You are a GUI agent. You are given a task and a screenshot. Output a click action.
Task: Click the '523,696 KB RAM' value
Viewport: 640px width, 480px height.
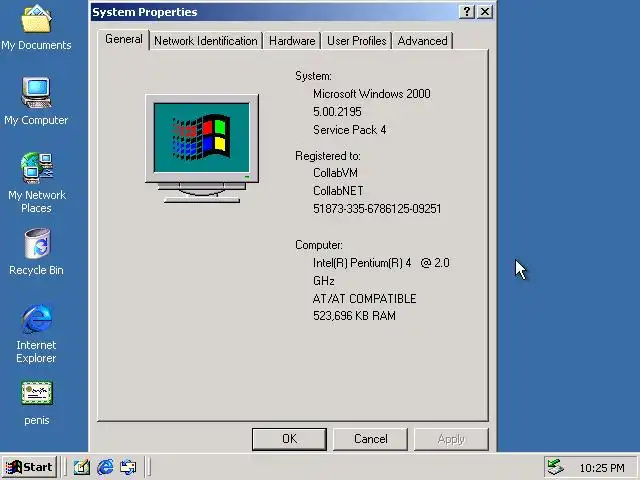pos(354,316)
